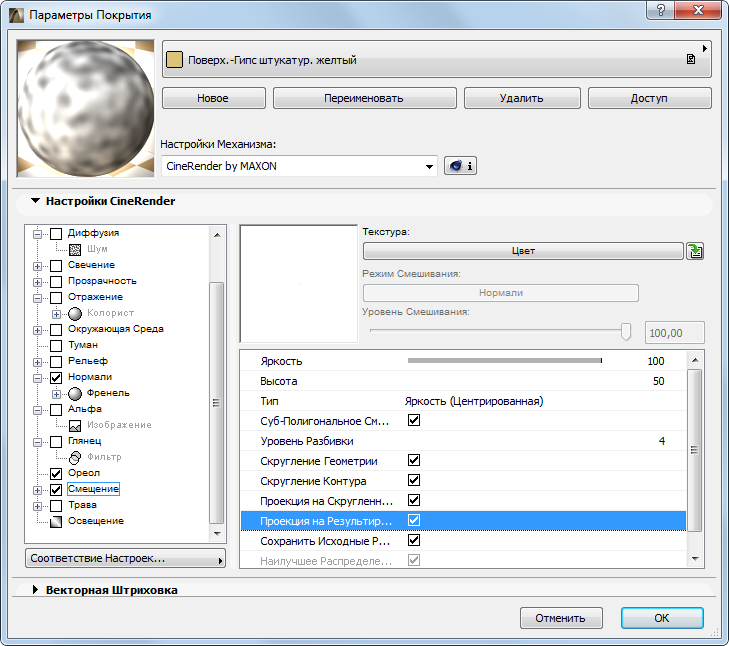The height and width of the screenshot is (646, 729).
Task: Enable the Отражение channel checkbox
Action: tap(56, 298)
